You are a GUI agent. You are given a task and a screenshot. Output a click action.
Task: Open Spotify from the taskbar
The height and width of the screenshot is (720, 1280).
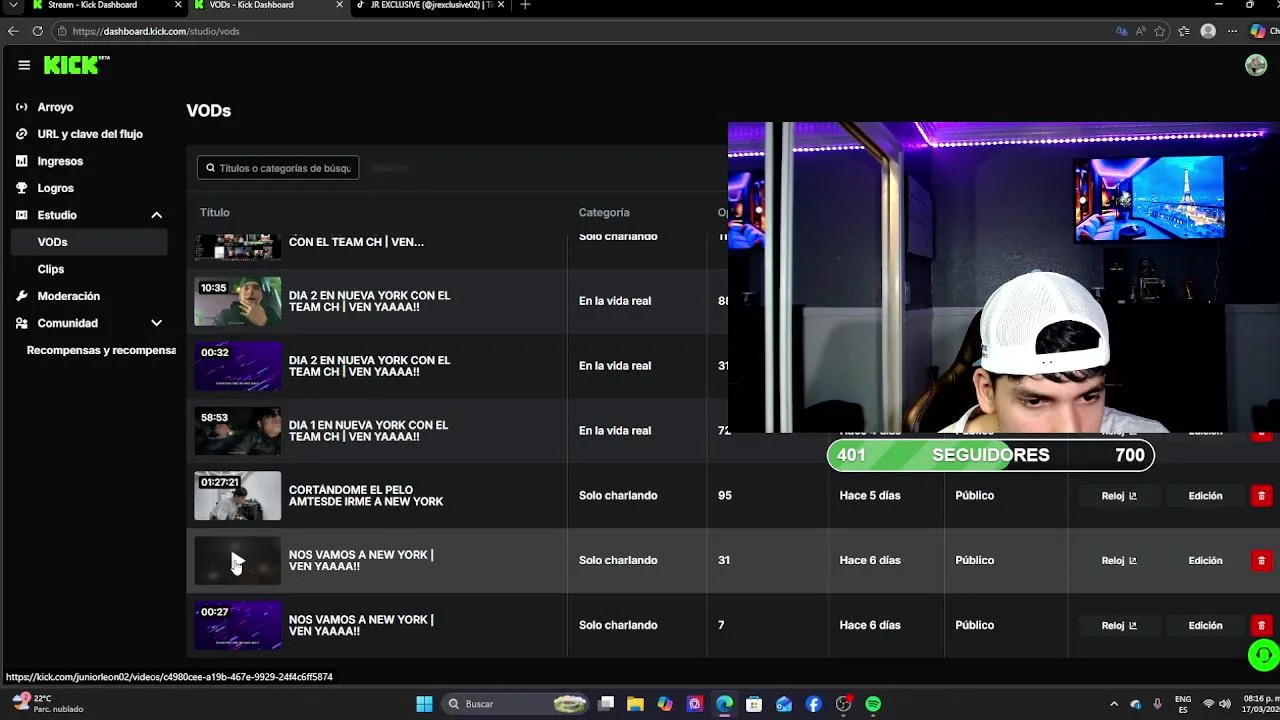tap(873, 704)
